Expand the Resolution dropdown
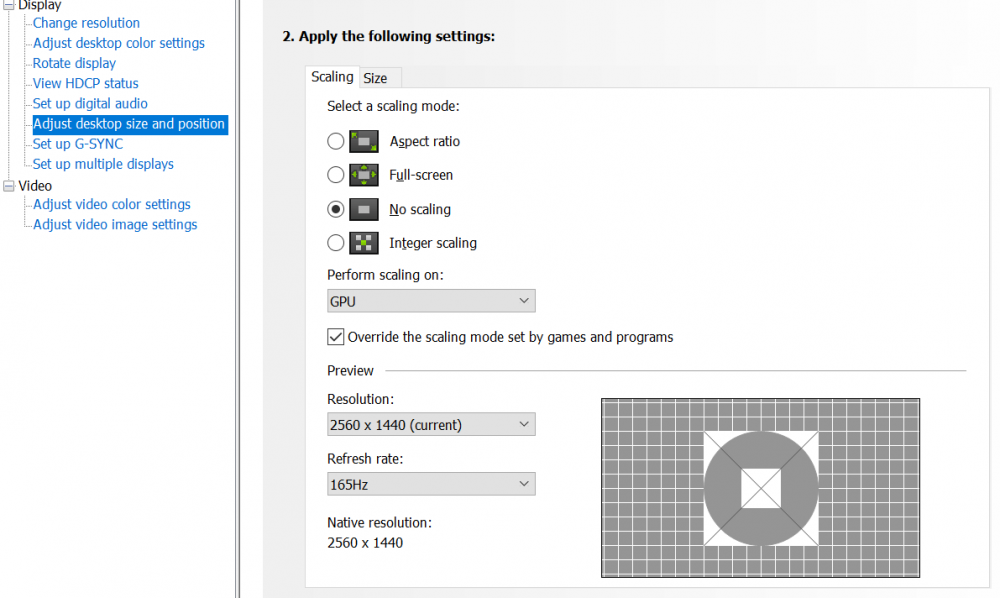Viewport: 1000px width, 598px height. 431,425
